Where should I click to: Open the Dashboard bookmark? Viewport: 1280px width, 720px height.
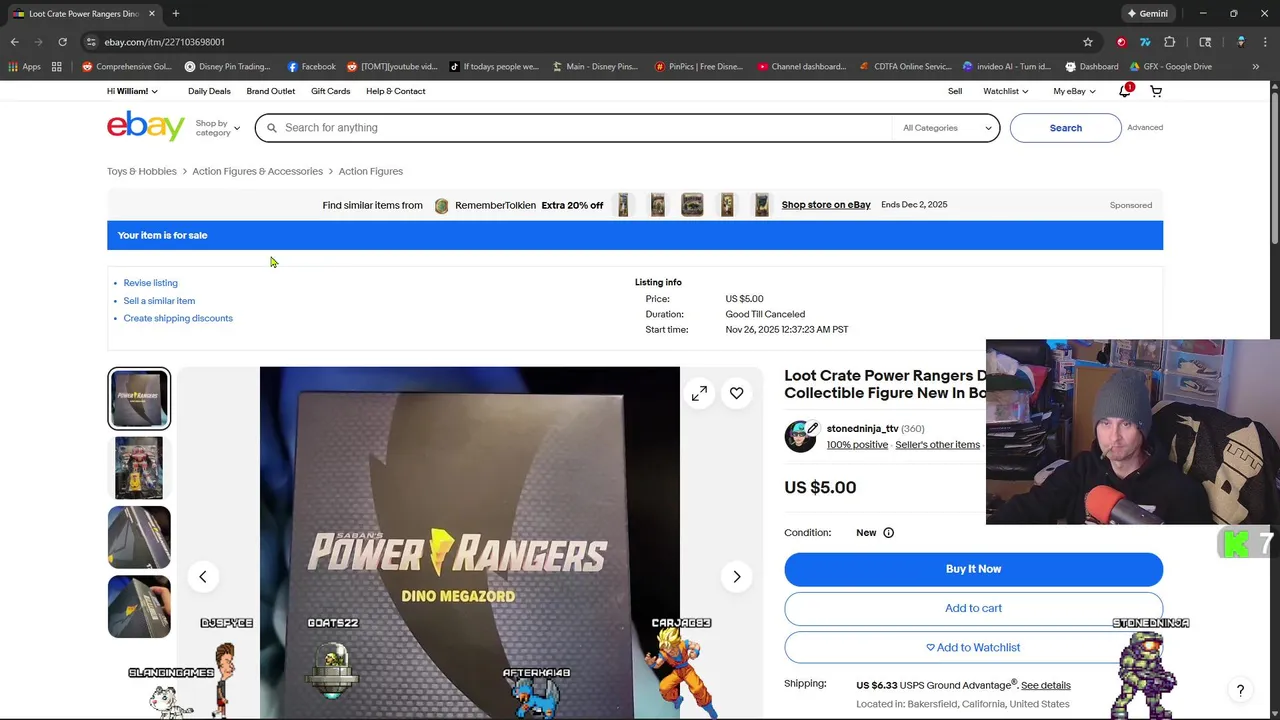(1091, 67)
